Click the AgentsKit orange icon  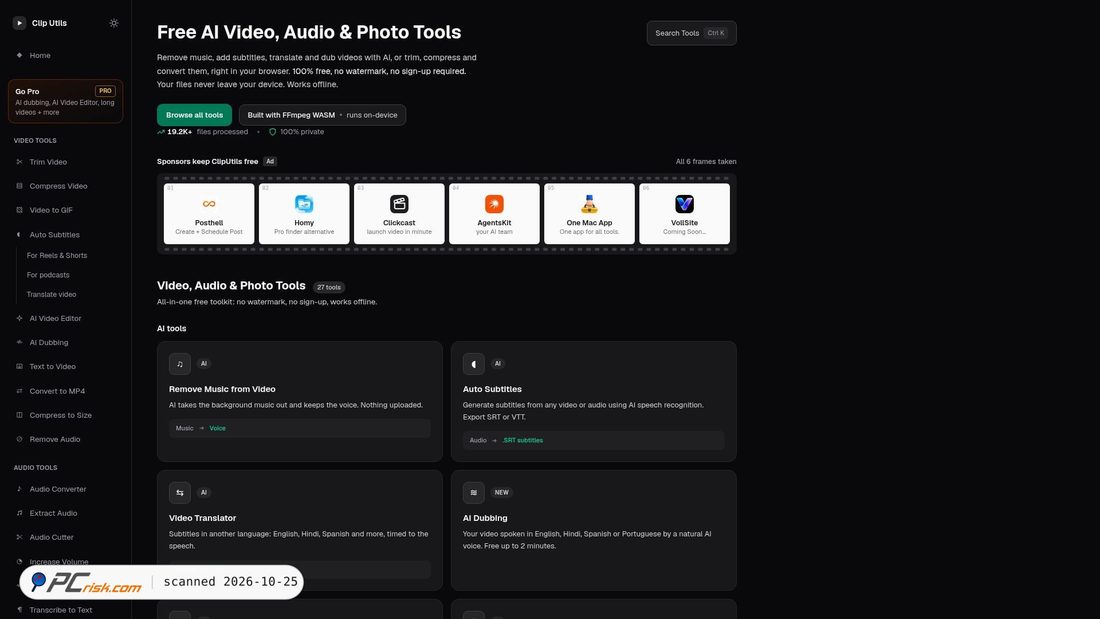[494, 204]
